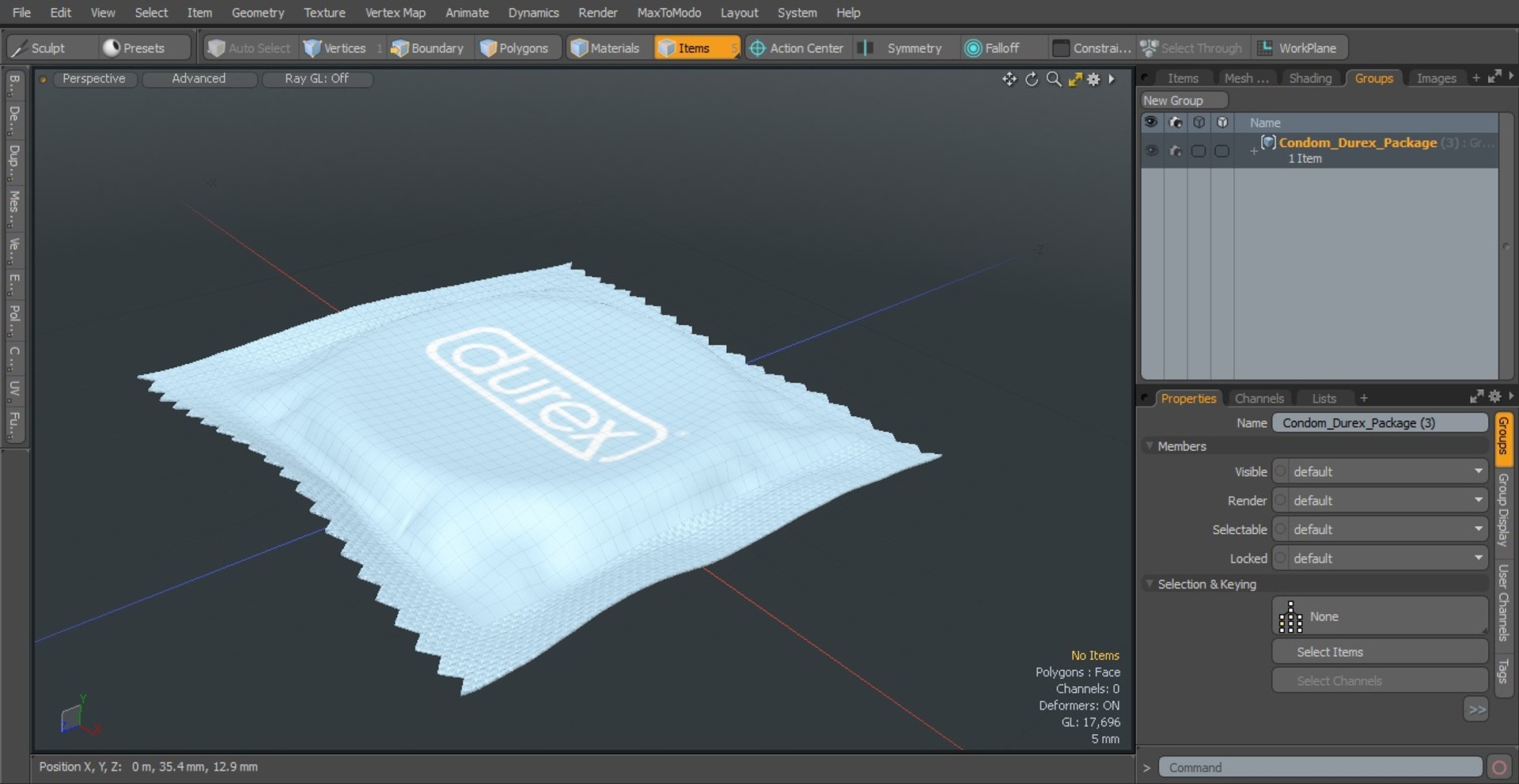
Task: Collapse the Selection & Keying section
Action: pos(1150,584)
